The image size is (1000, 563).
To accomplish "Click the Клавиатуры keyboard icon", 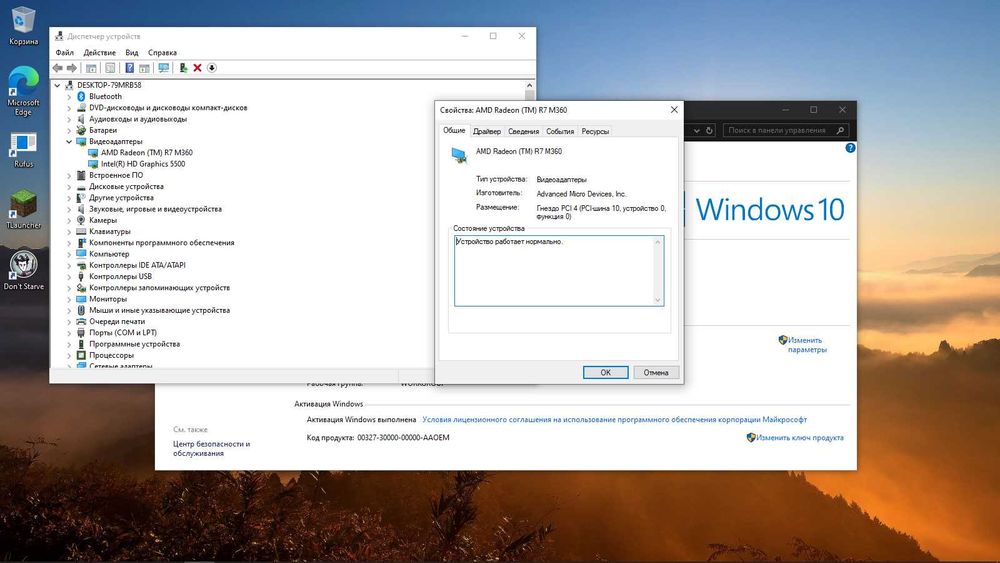I will coord(81,231).
